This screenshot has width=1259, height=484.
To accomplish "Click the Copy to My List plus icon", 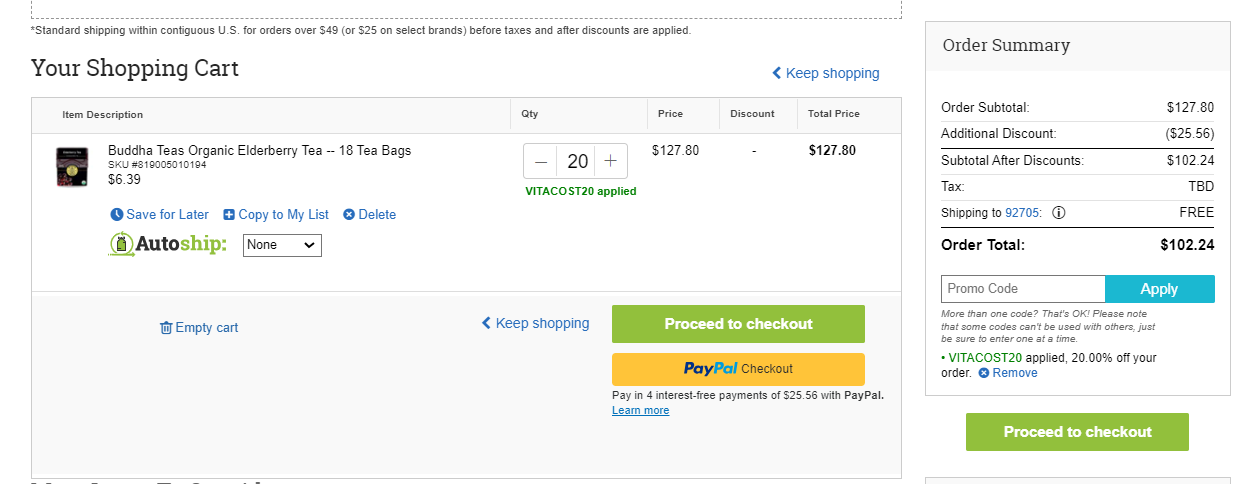I will click(x=229, y=214).
